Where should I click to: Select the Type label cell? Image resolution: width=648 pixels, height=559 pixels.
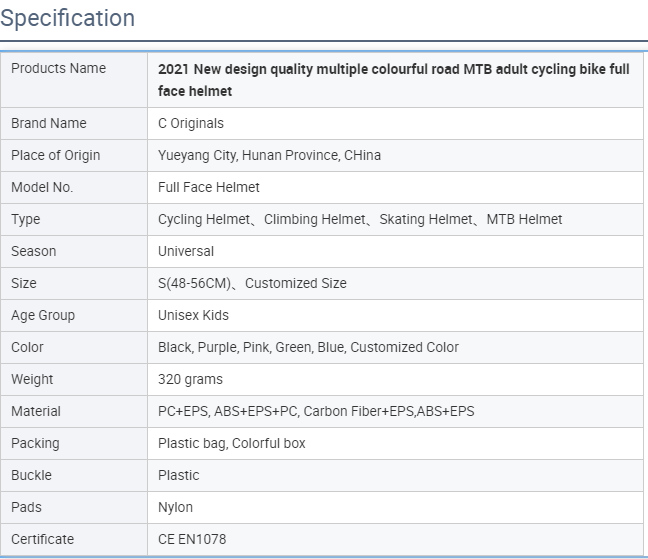click(x=74, y=219)
